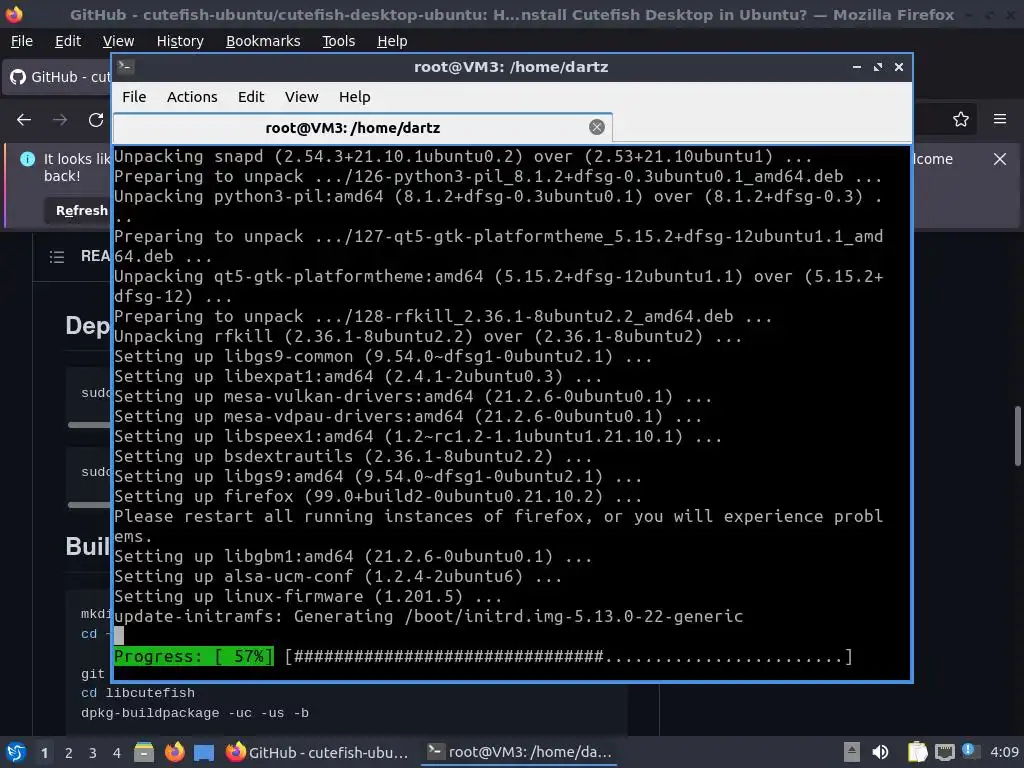Click the show desktop icon in taskbar

tap(204, 752)
